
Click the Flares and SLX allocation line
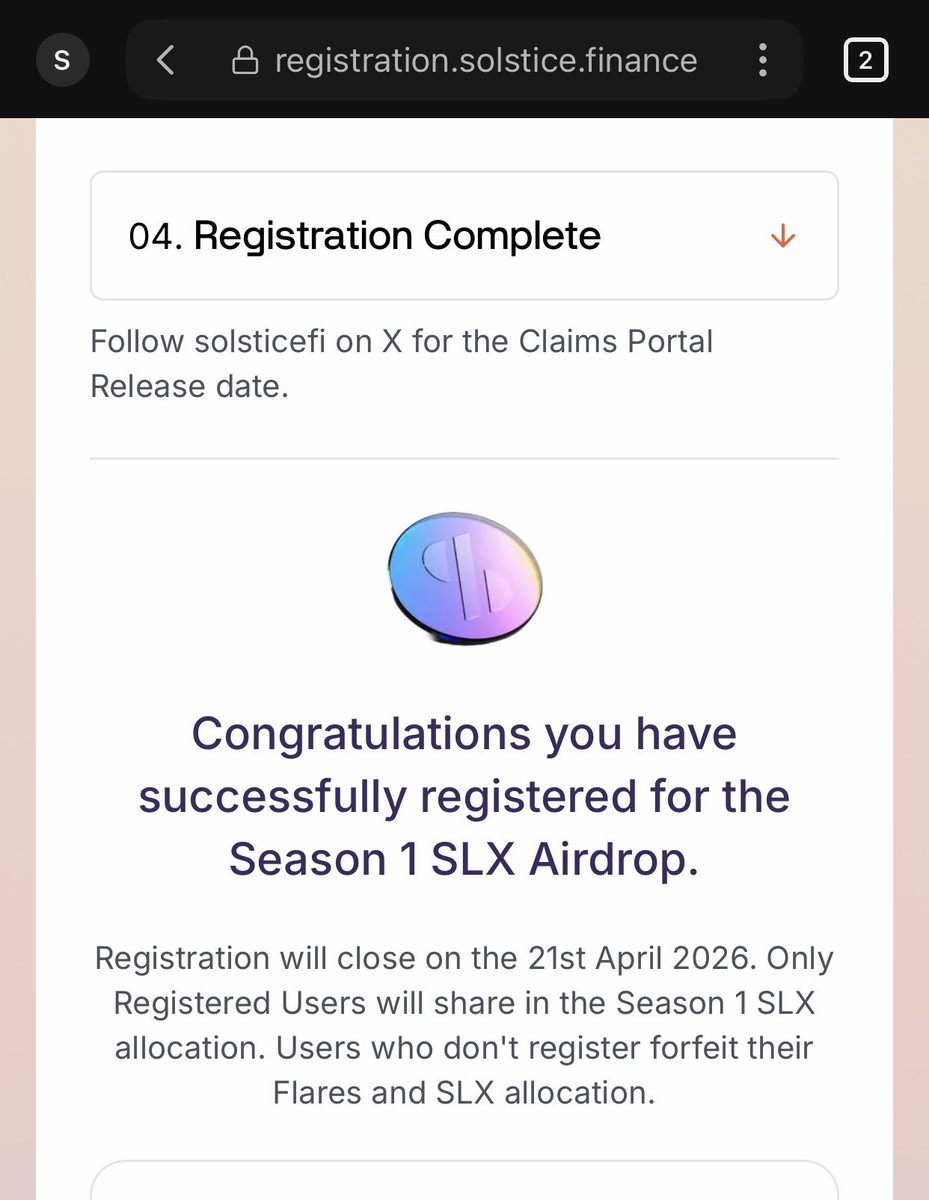[464, 1092]
